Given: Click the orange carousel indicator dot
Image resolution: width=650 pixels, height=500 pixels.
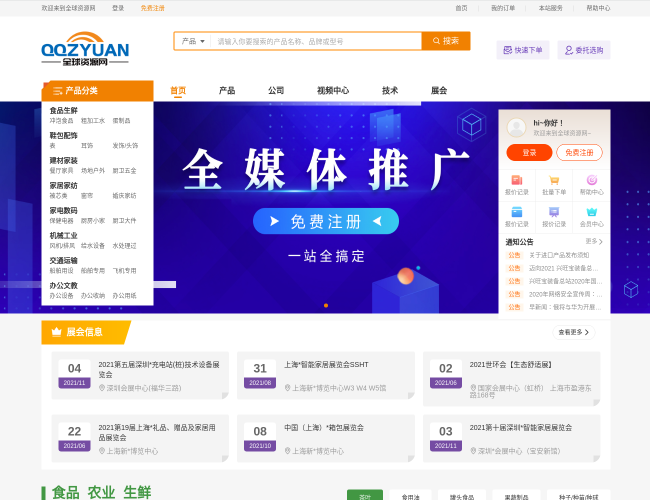Looking at the screenshot, I should pyautogui.click(x=326, y=306).
